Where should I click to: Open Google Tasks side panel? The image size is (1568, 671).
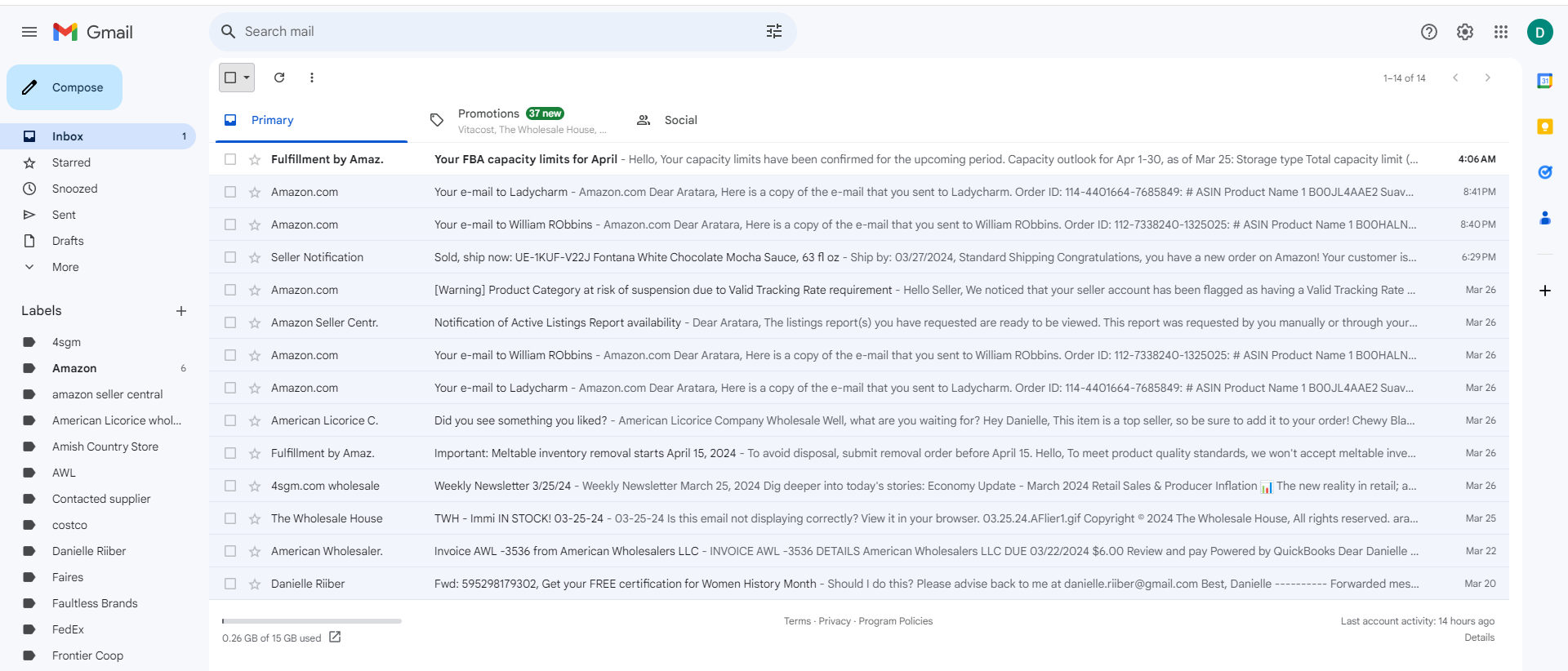pos(1545,172)
